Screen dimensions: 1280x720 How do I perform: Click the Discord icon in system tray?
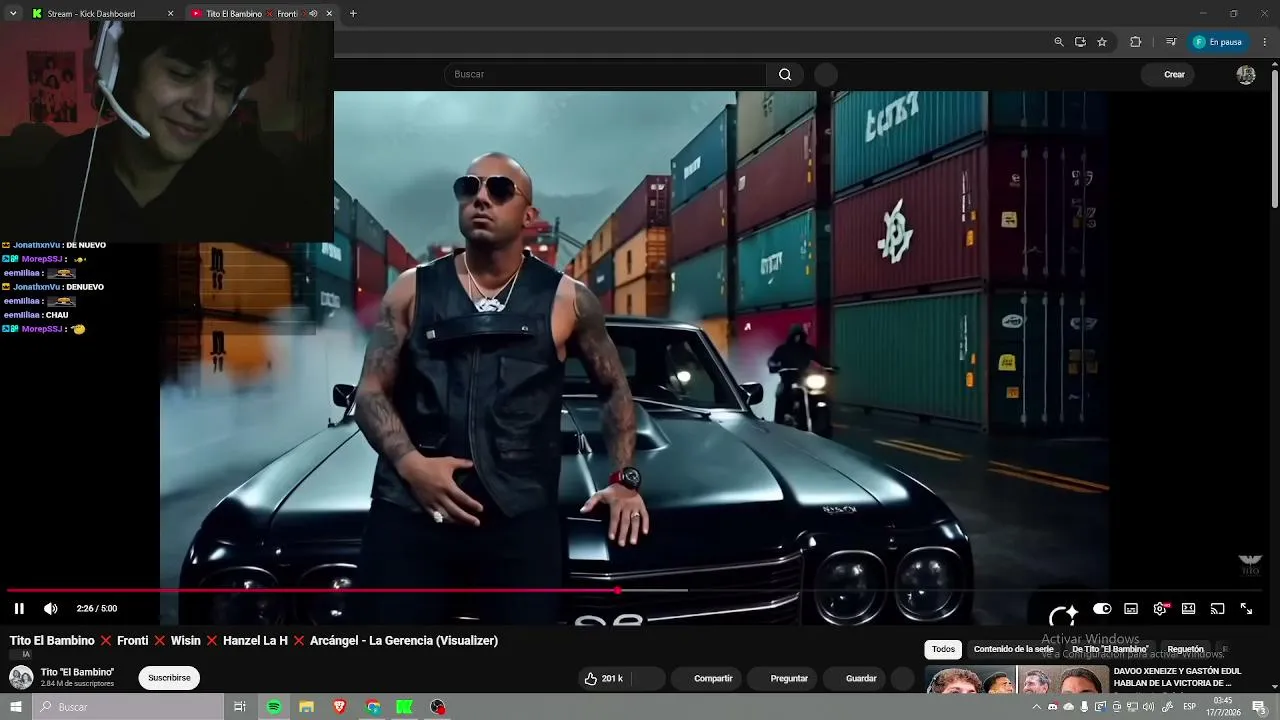[x=1052, y=707]
